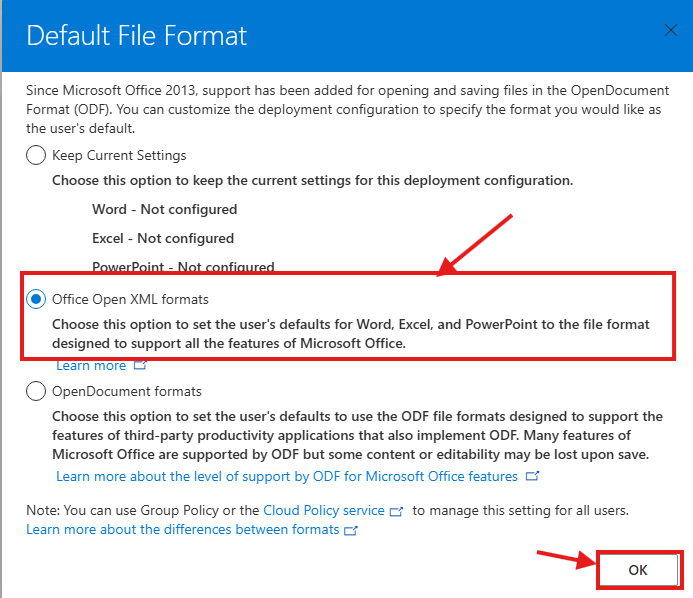Click the 'PowerPoint - Not configured' text
The height and width of the screenshot is (598, 693).
(183, 266)
